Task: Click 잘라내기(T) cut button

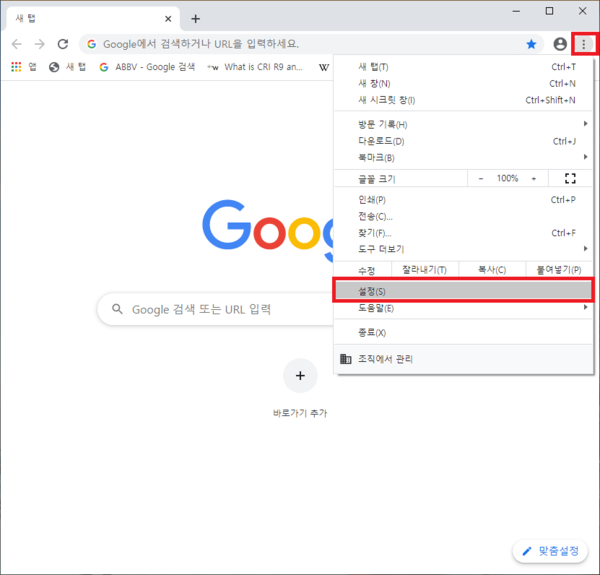Action: (425, 270)
